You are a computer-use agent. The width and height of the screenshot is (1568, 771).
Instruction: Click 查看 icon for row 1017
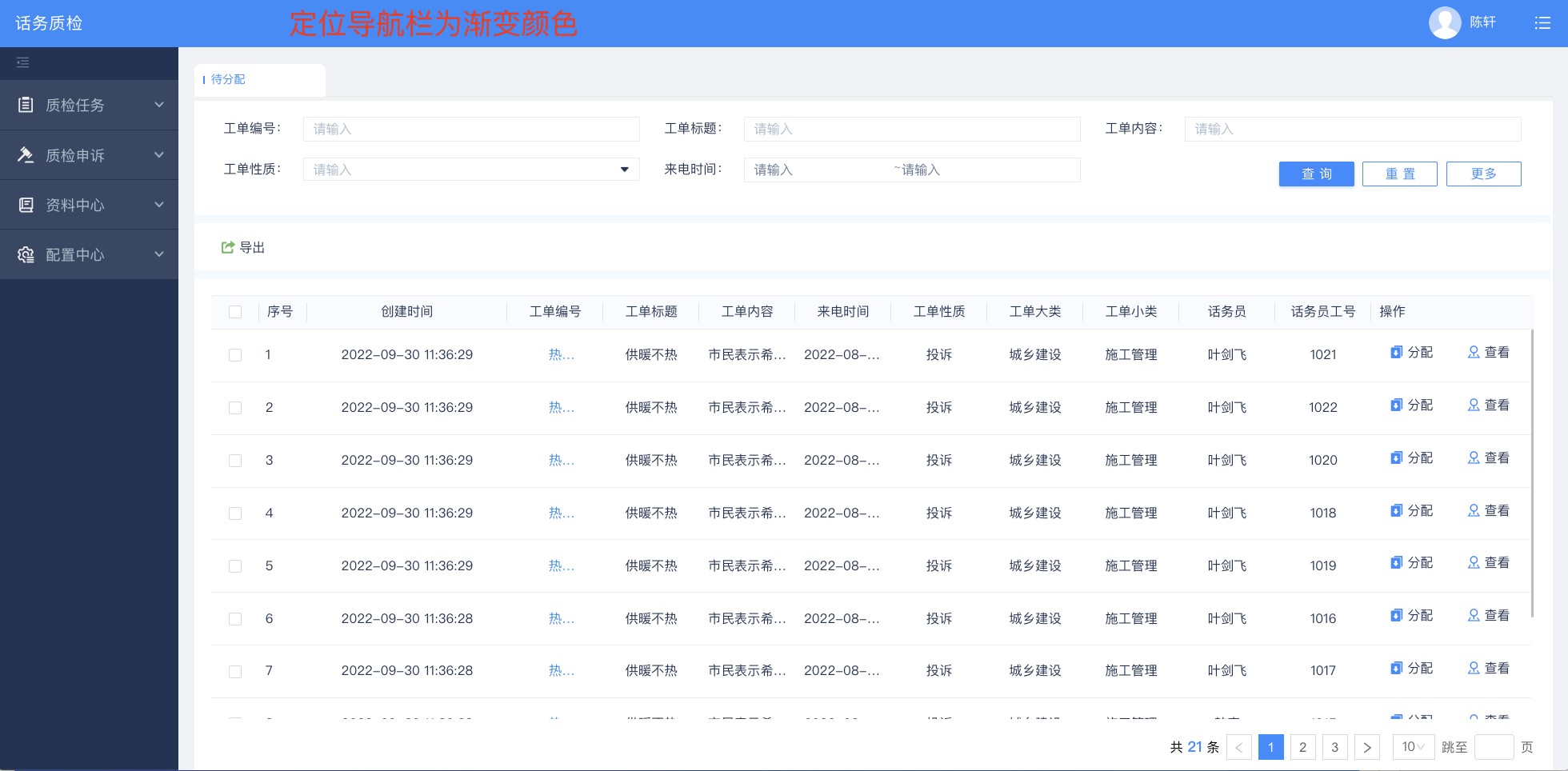pyautogui.click(x=1474, y=668)
